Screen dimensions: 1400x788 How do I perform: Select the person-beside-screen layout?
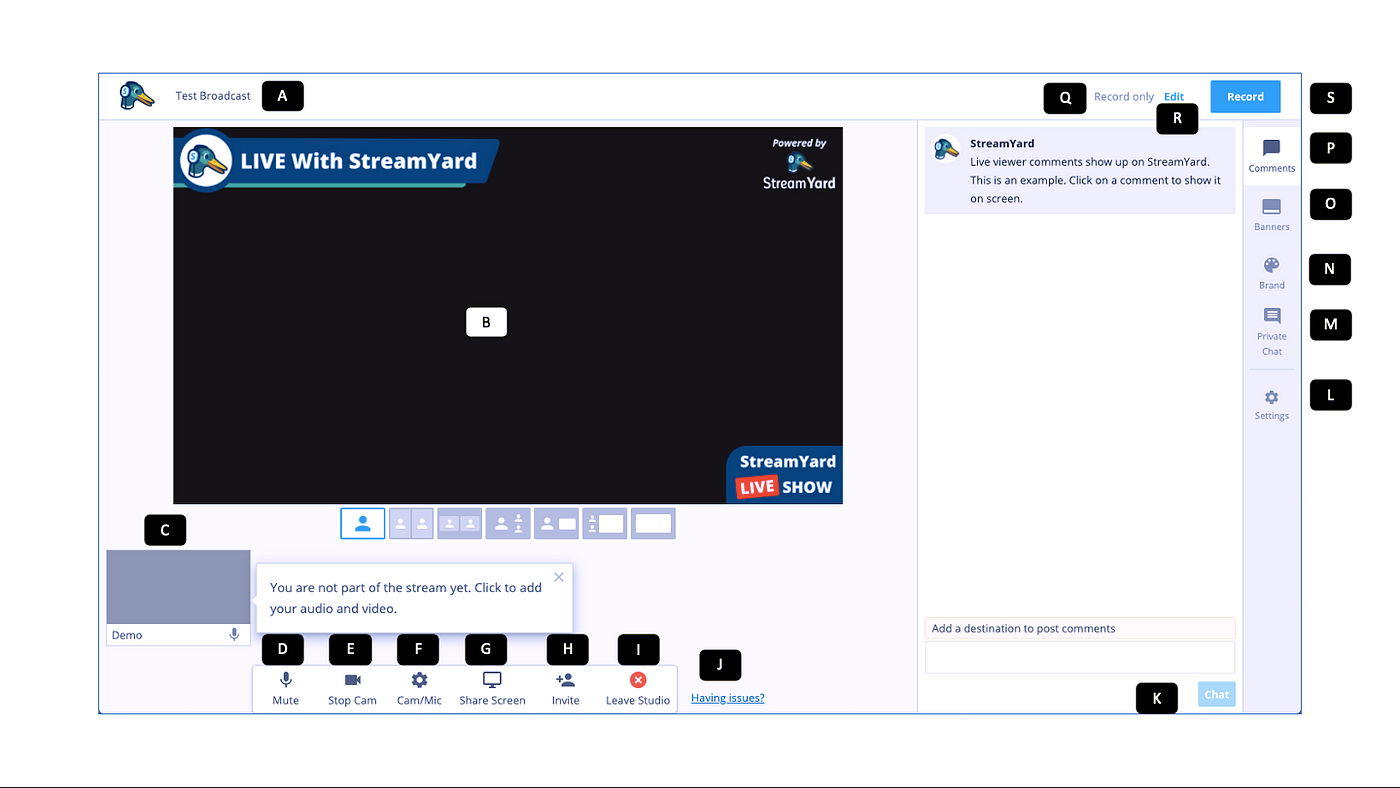coord(556,523)
